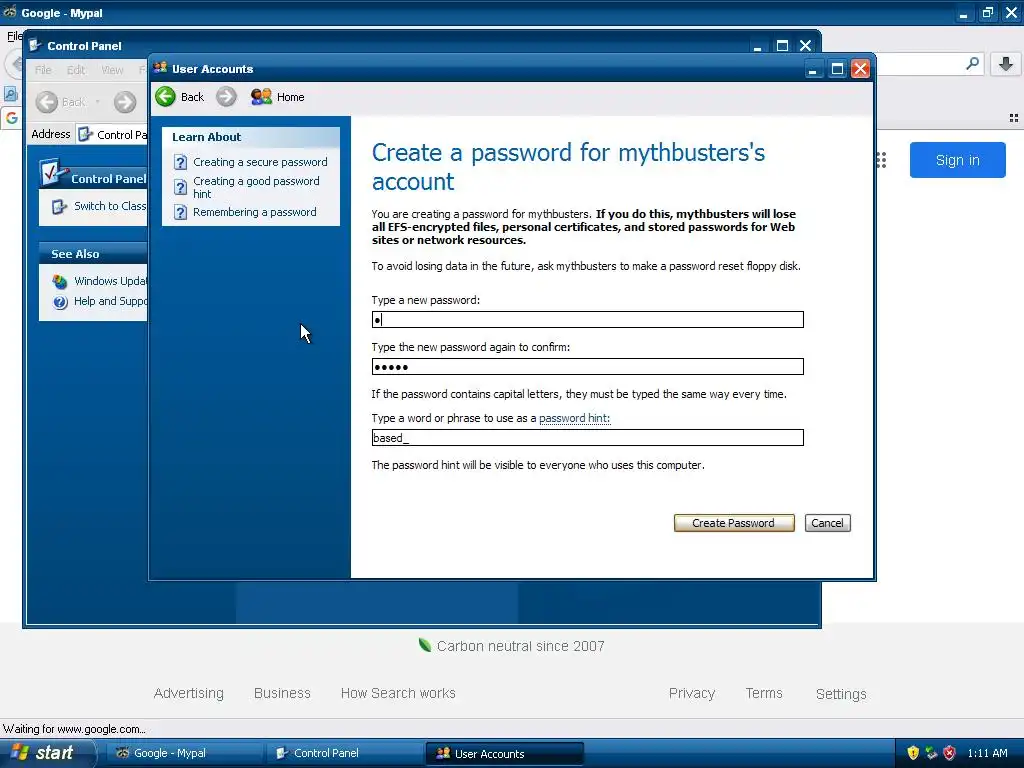
Task: Click the browser search magnifier icon
Action: 972,63
